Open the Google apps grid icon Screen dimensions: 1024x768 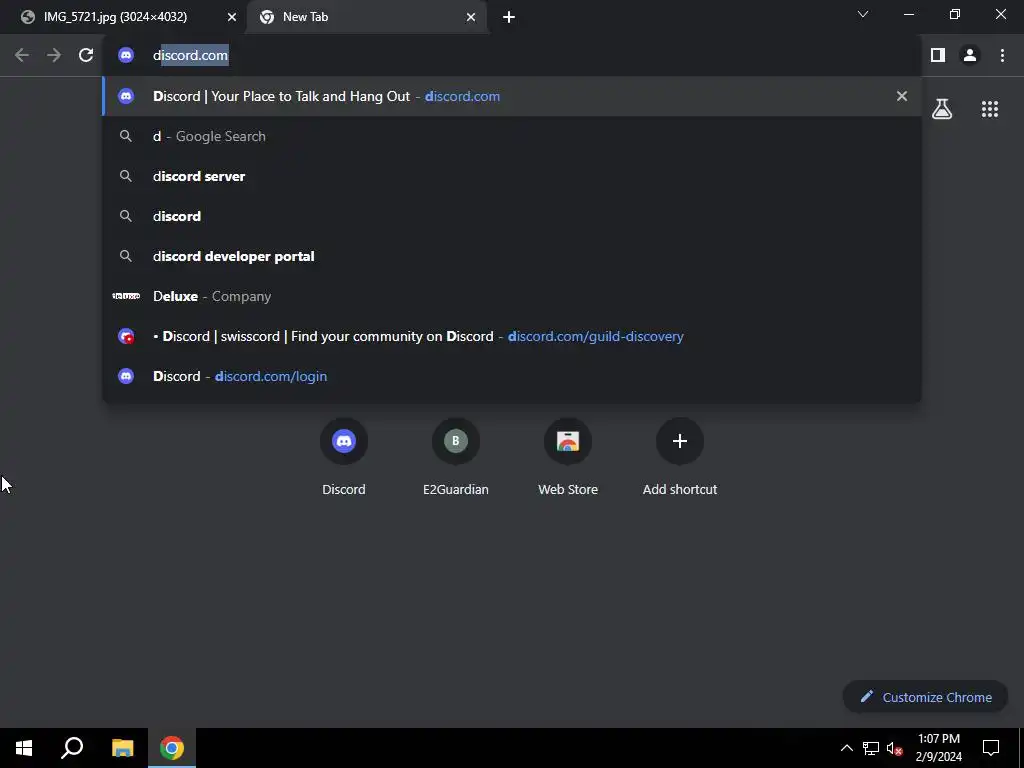pyautogui.click(x=990, y=109)
